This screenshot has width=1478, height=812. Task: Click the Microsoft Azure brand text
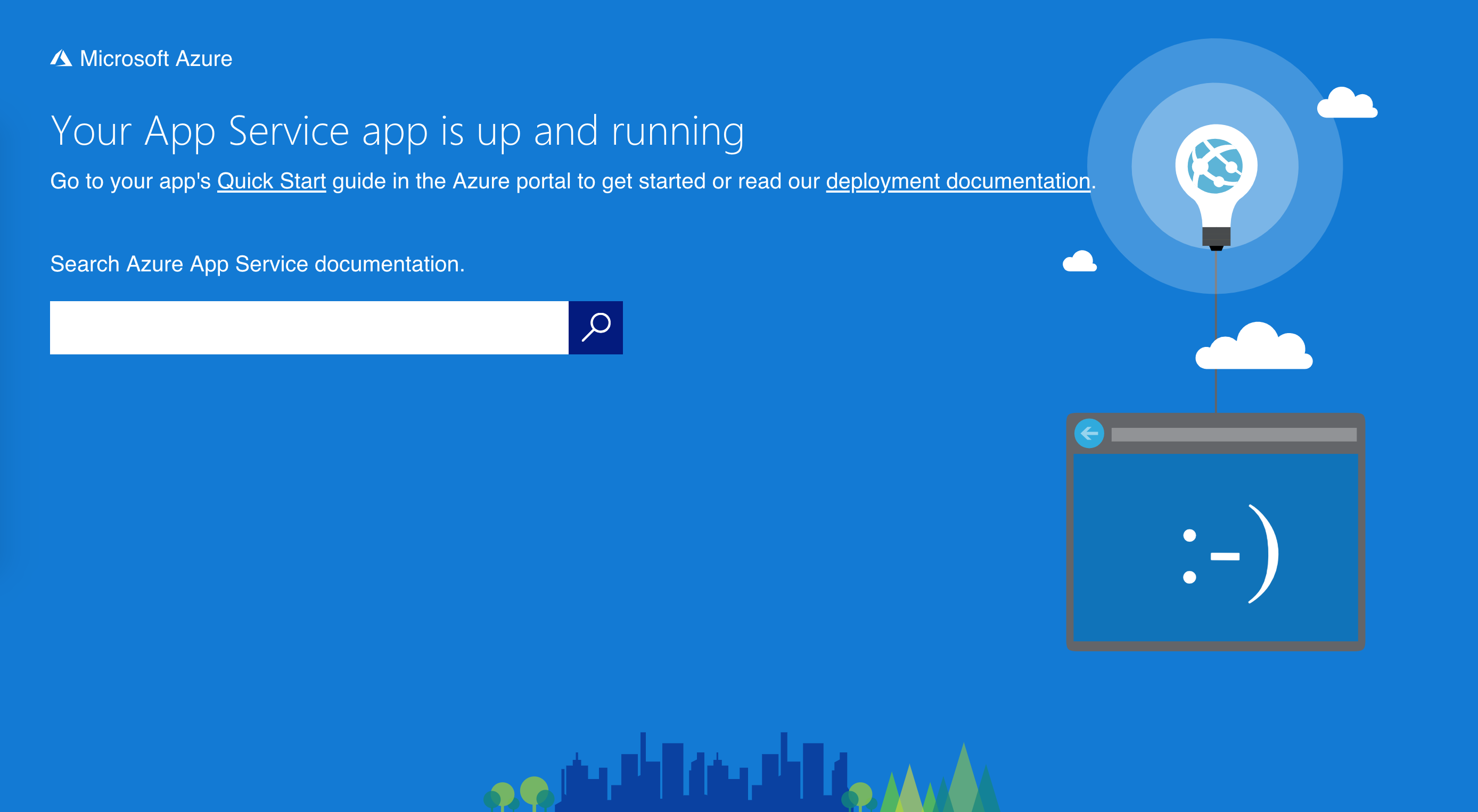pos(156,59)
